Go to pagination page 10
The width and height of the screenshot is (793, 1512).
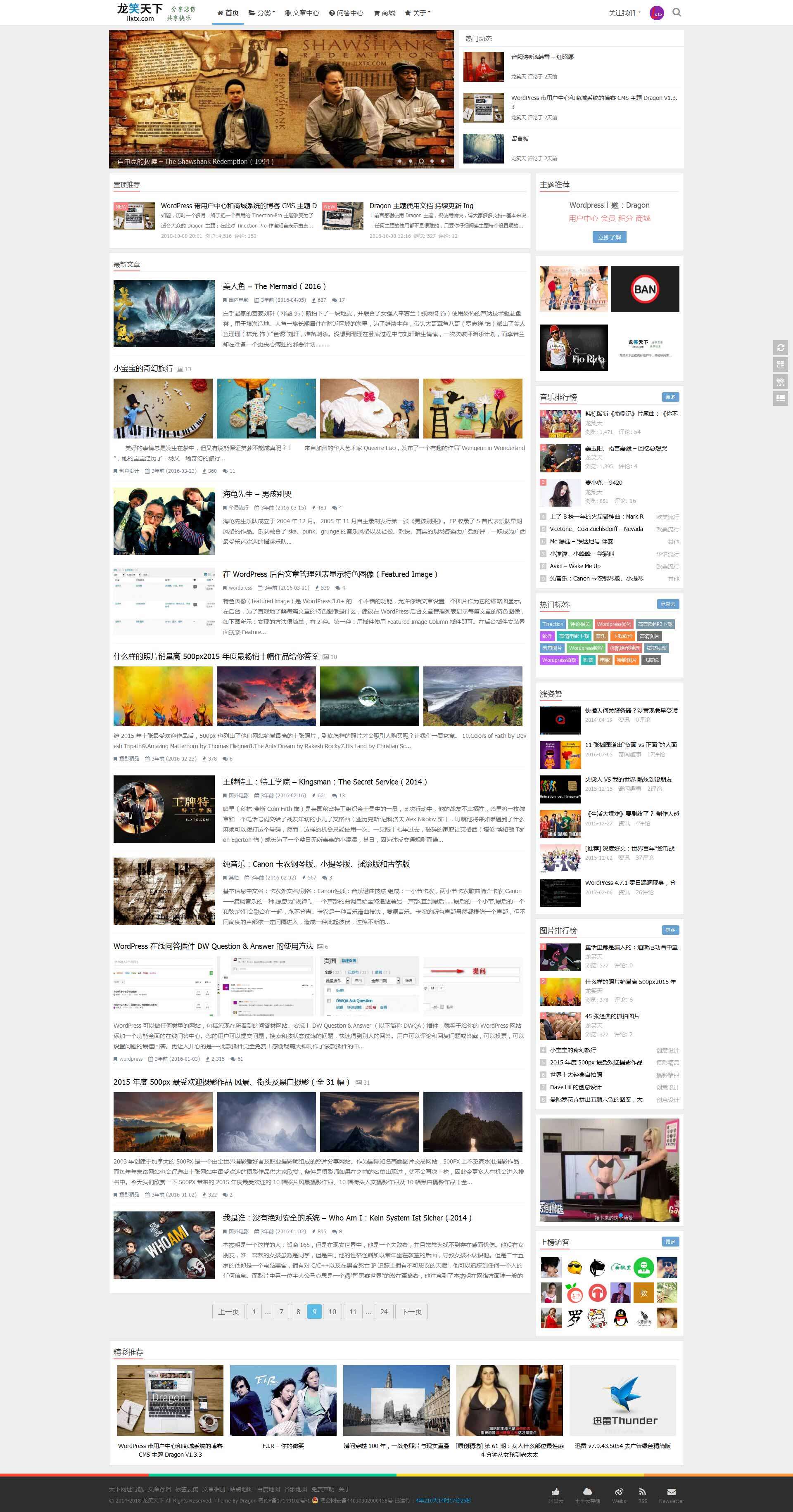point(332,1312)
